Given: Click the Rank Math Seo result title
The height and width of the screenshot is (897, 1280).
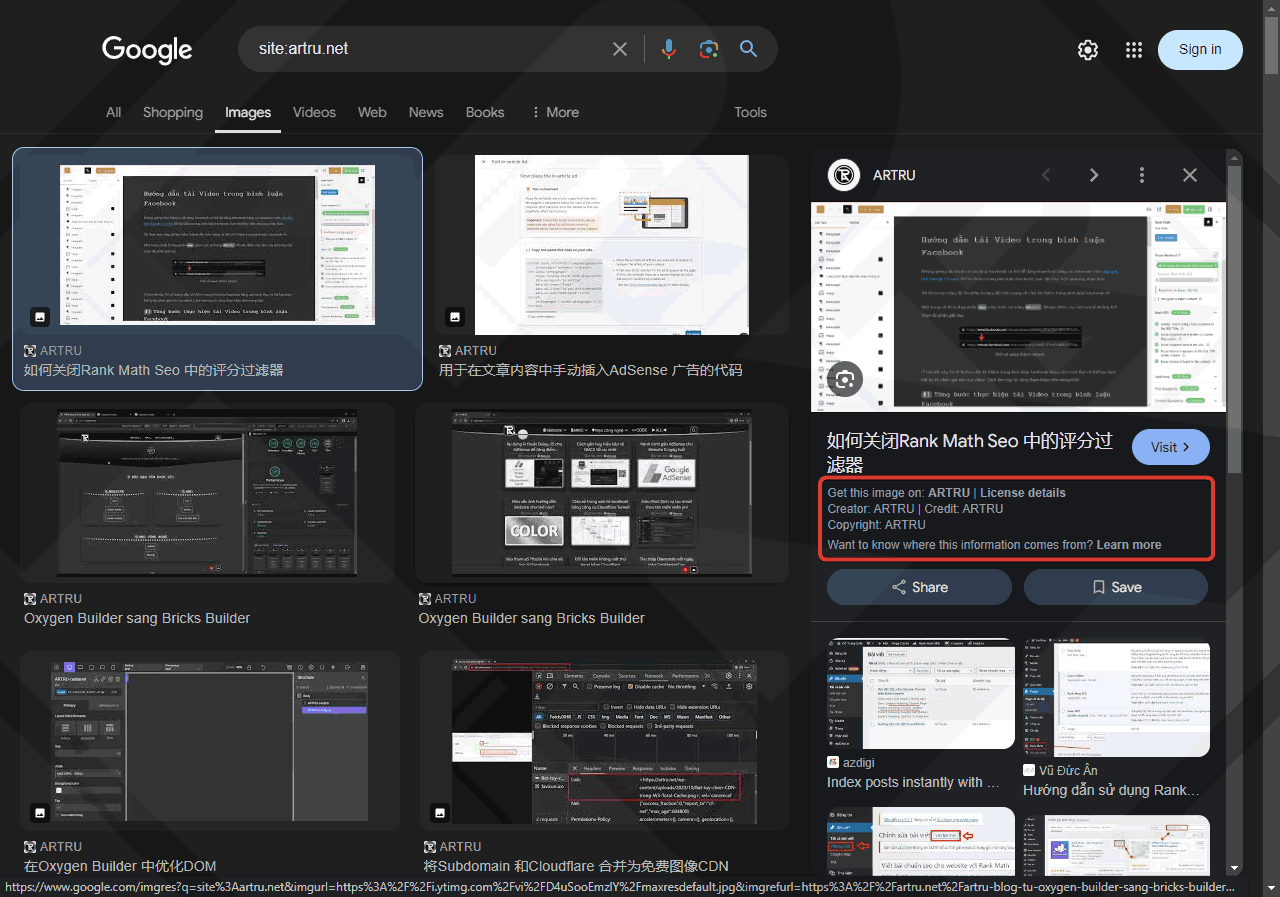Looking at the screenshot, I should click(x=154, y=370).
